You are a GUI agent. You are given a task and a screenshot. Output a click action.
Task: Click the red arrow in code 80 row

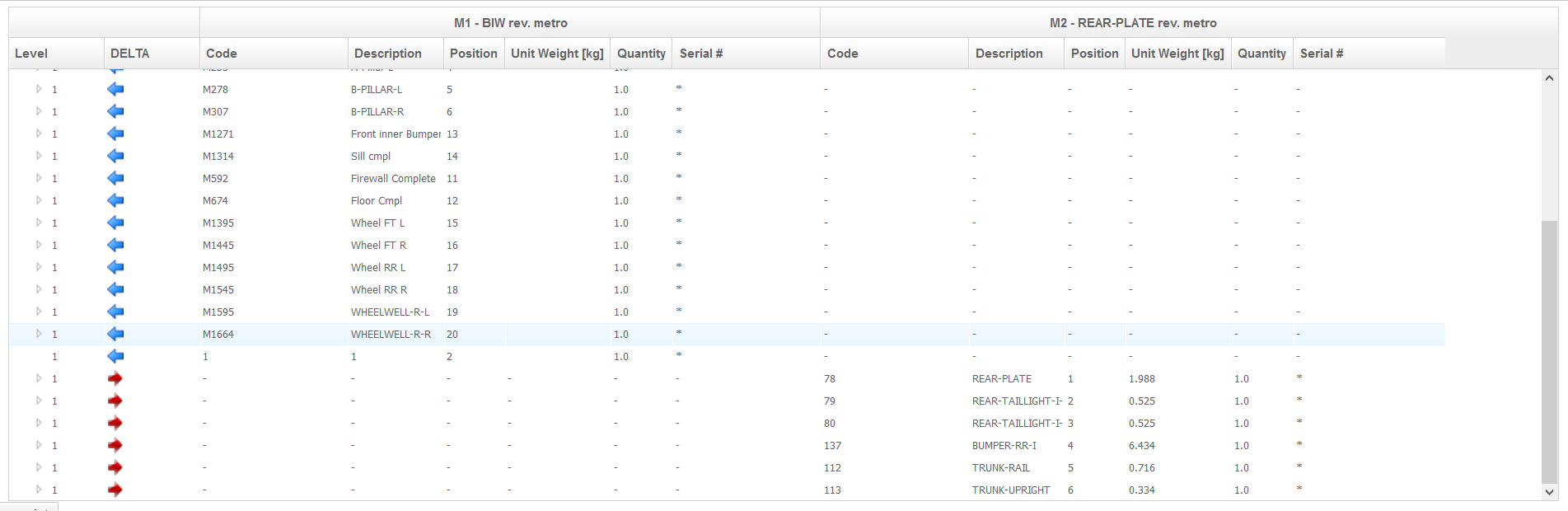[x=115, y=423]
